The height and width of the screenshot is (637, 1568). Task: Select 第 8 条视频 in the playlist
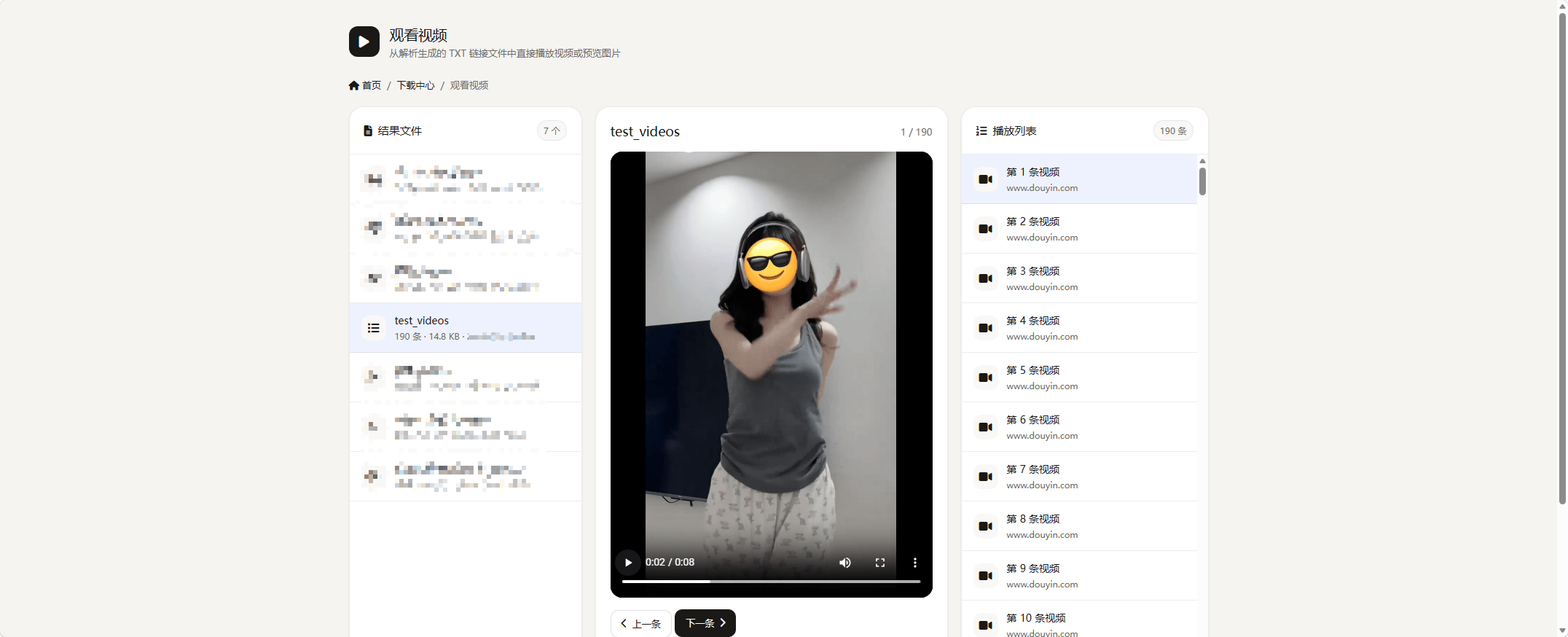click(x=1080, y=526)
